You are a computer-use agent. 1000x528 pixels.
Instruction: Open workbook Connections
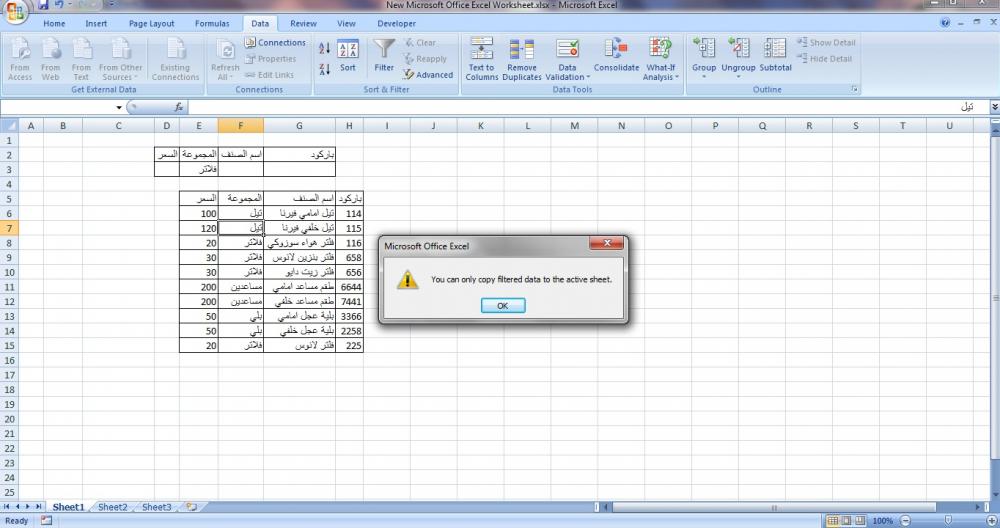click(x=275, y=43)
